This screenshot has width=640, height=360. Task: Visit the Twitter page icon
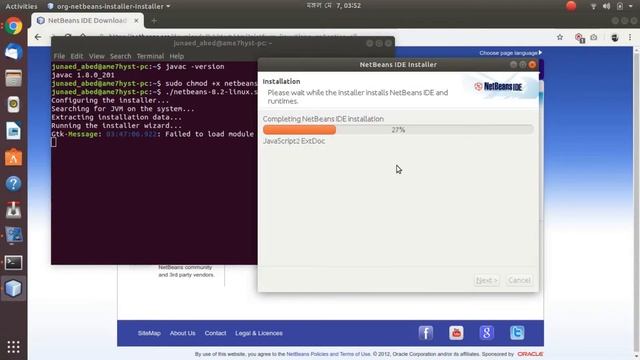(517, 333)
